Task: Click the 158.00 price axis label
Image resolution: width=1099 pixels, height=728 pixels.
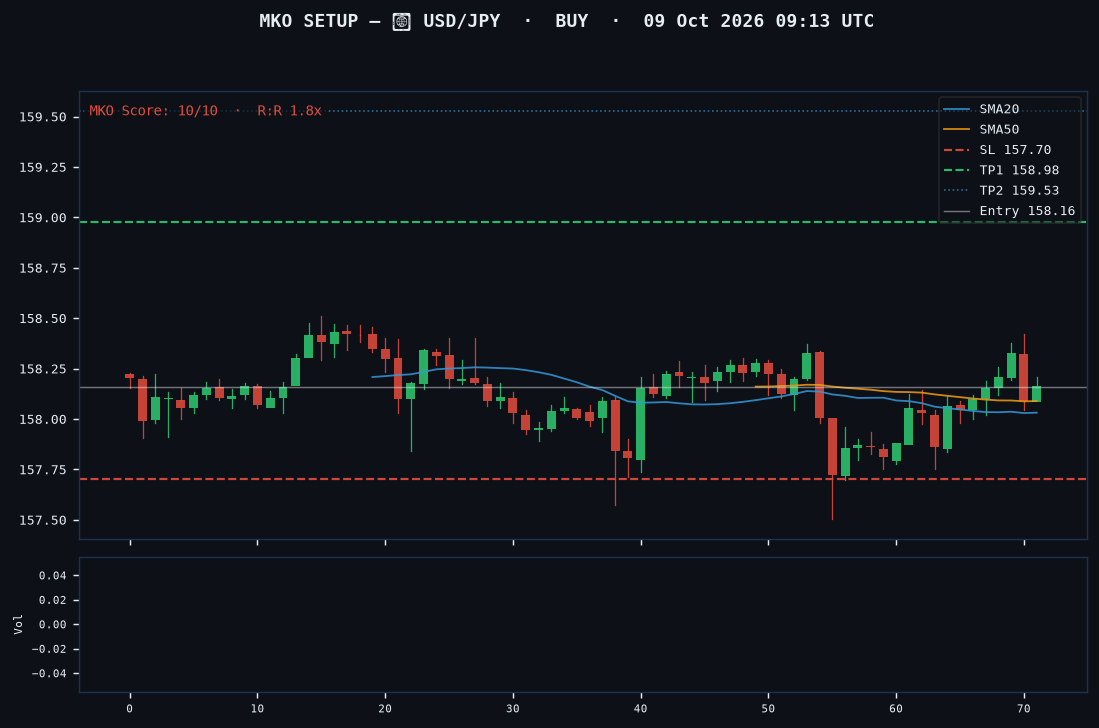Action: [x=43, y=420]
